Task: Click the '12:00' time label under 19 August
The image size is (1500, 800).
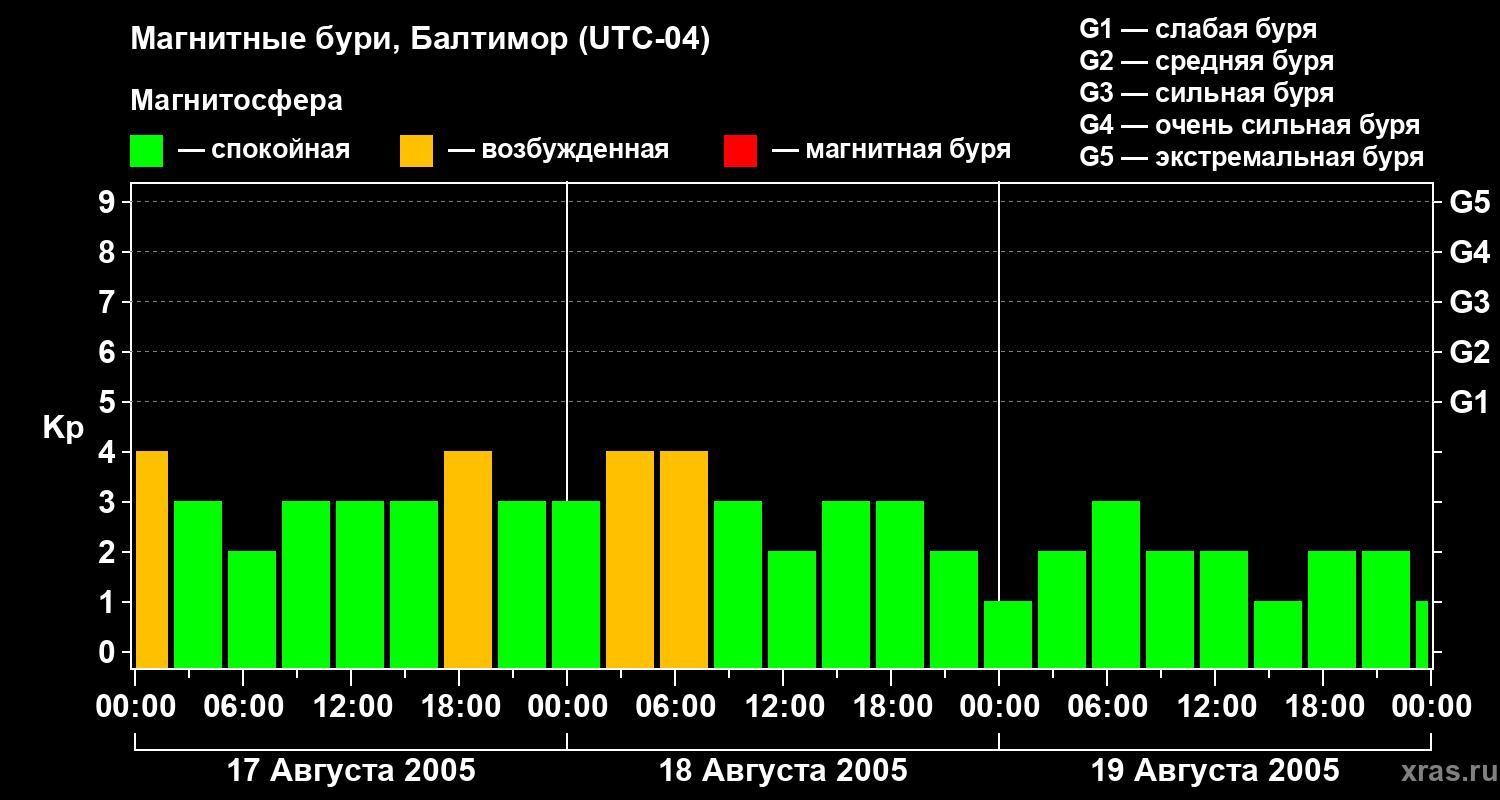Action: 1217,707
